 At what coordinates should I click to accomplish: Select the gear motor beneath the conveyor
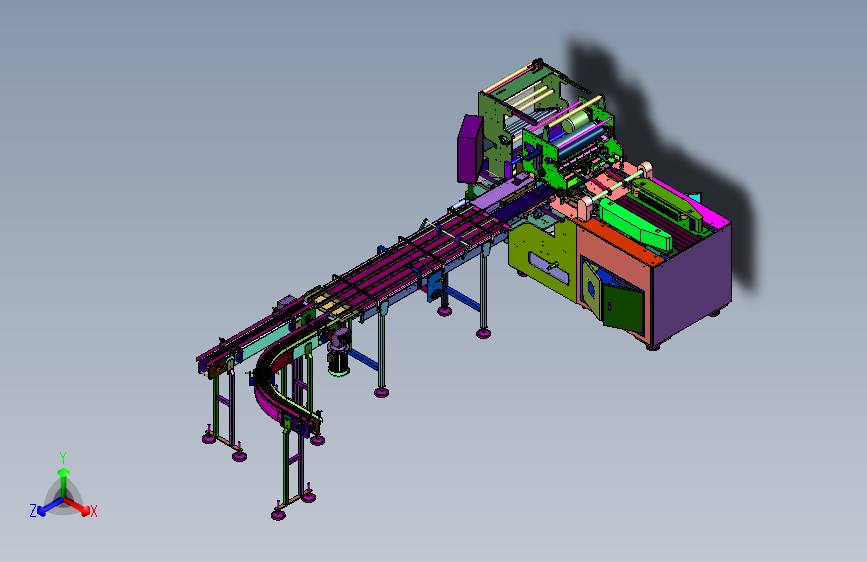pos(339,352)
